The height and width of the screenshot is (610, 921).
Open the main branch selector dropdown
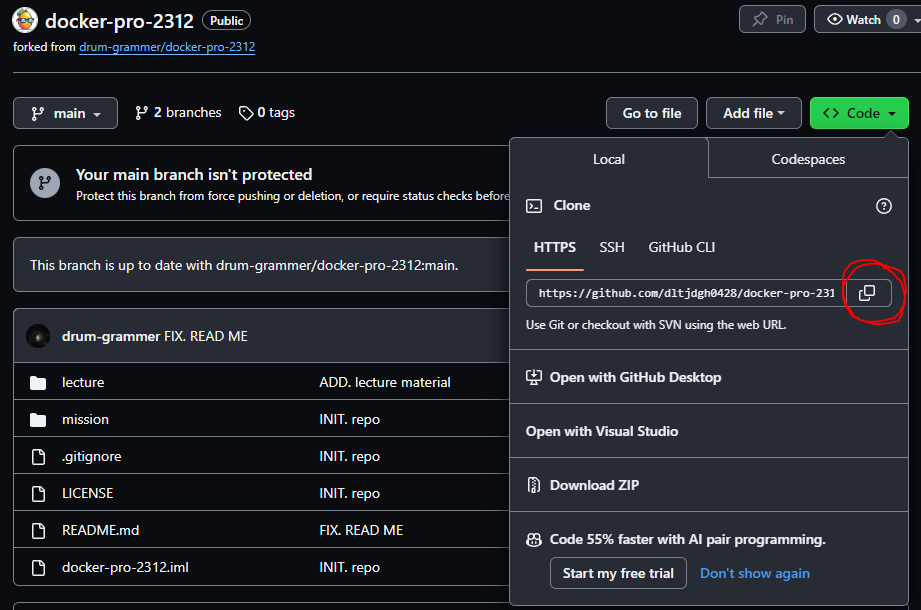tap(65, 113)
